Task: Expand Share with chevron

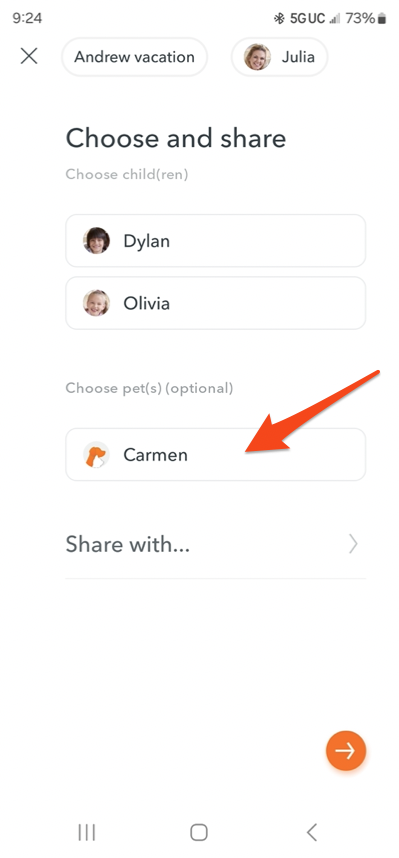Action: 354,544
